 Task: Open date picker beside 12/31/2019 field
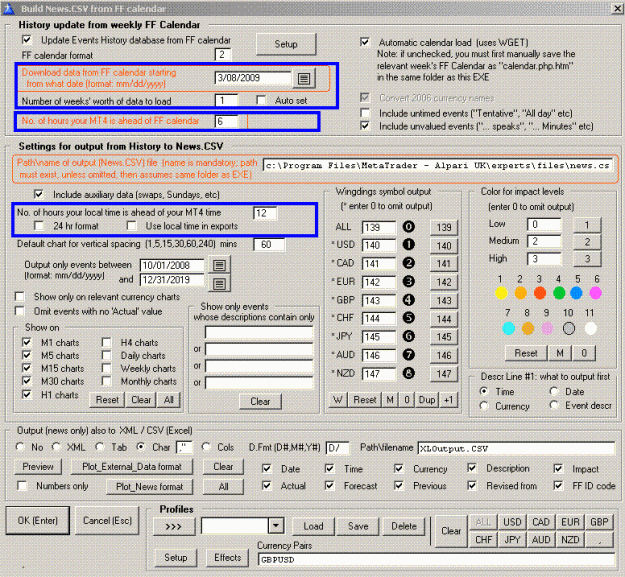[x=219, y=284]
